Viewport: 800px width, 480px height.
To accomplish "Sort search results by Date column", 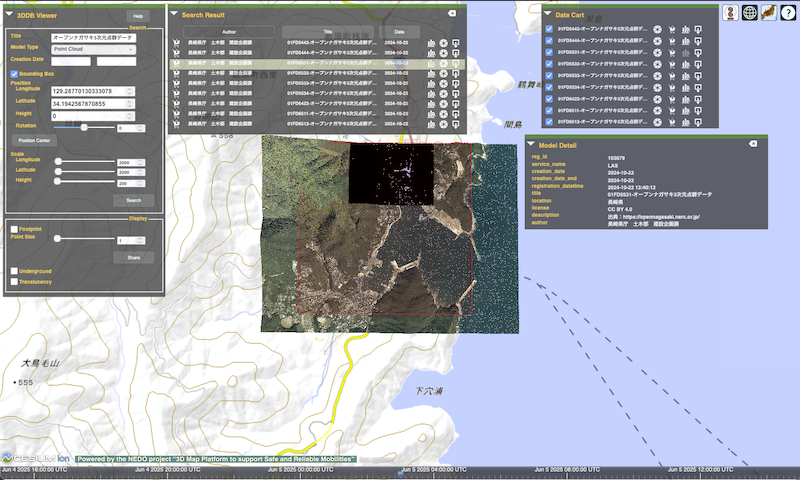I will [399, 32].
